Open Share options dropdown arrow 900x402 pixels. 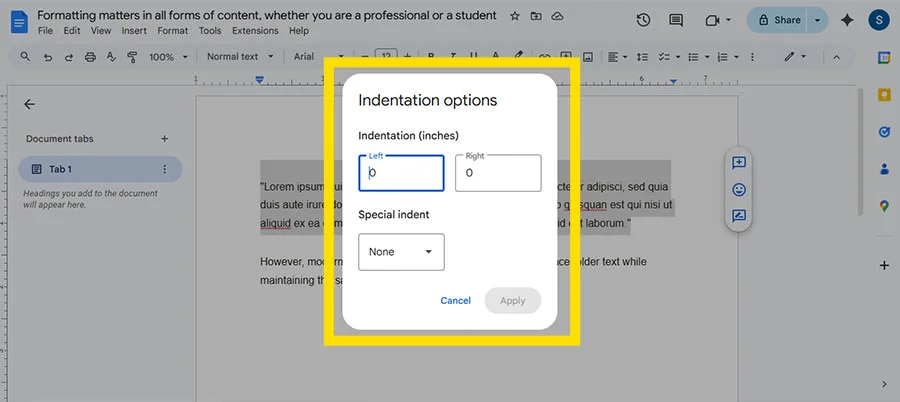coord(817,20)
